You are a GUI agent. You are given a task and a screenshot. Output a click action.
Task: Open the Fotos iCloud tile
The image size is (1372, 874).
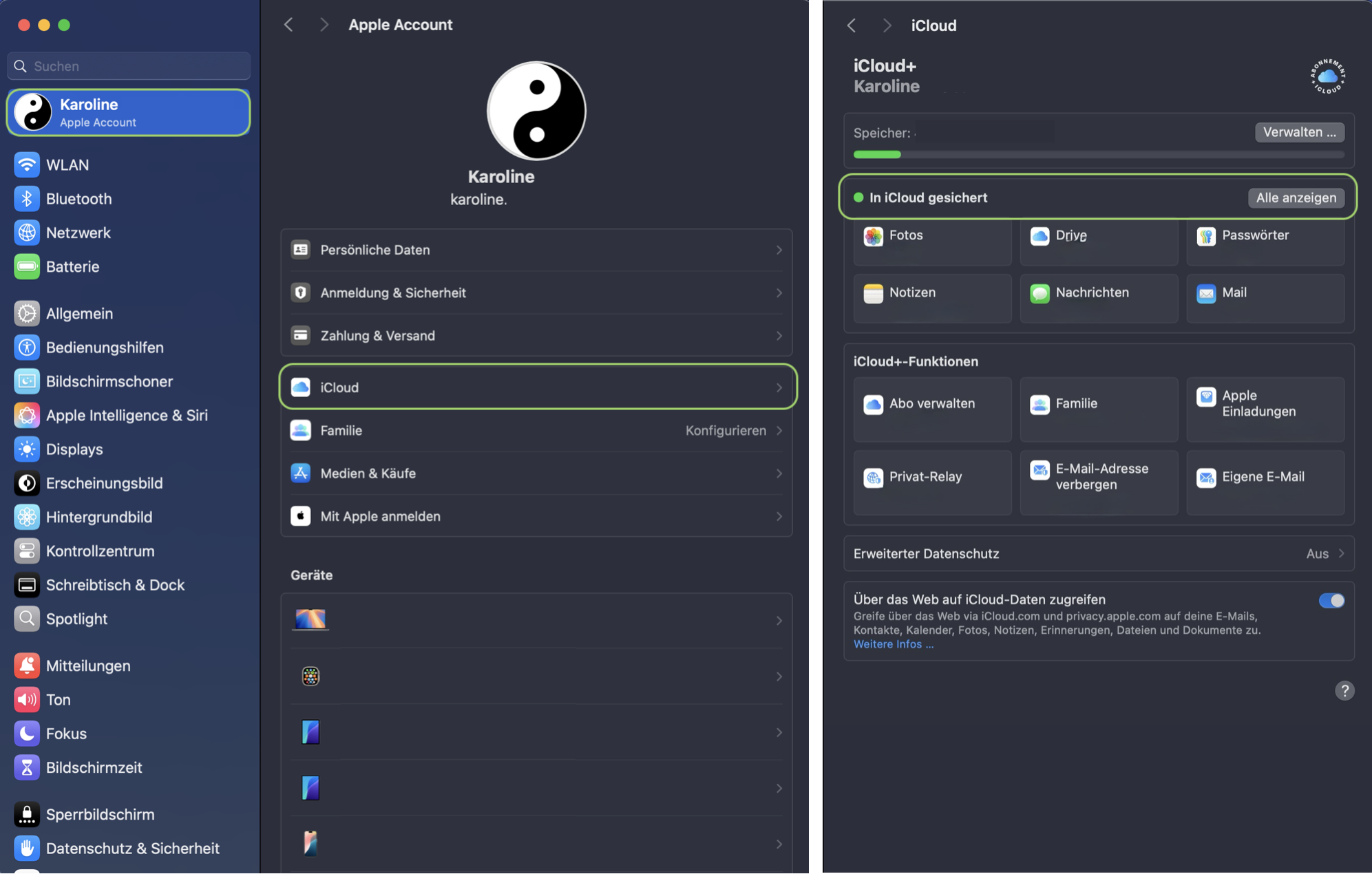tap(931, 236)
